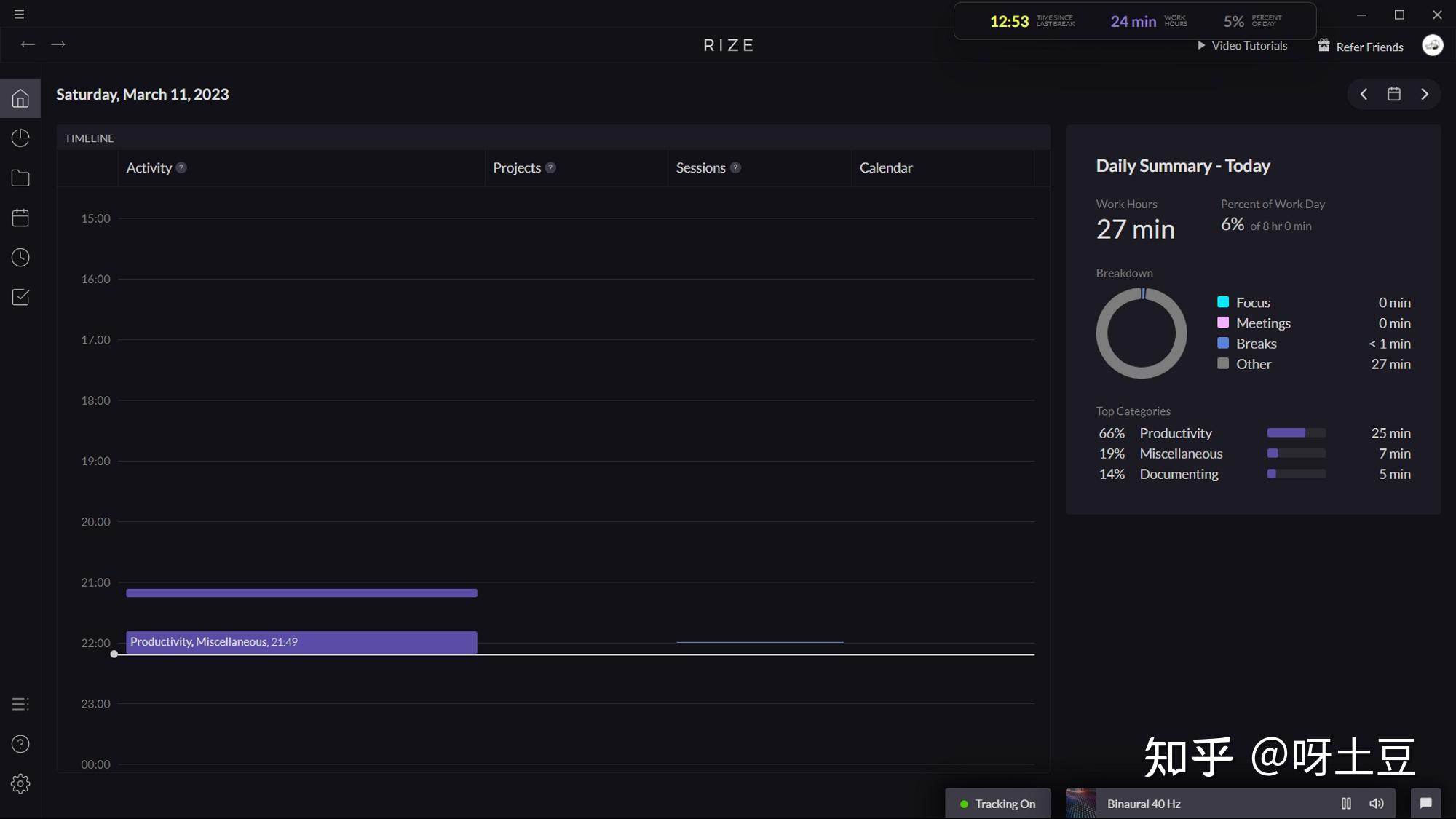Mute the focus music volume icon
The width and height of the screenshot is (1456, 819).
[x=1376, y=804]
